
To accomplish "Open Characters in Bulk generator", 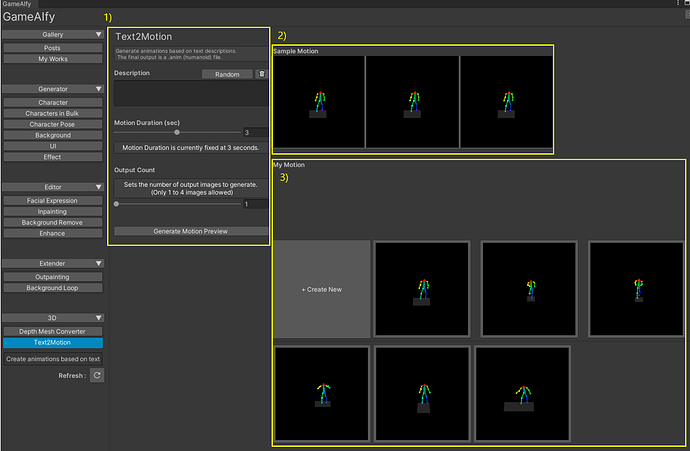I will pos(53,113).
